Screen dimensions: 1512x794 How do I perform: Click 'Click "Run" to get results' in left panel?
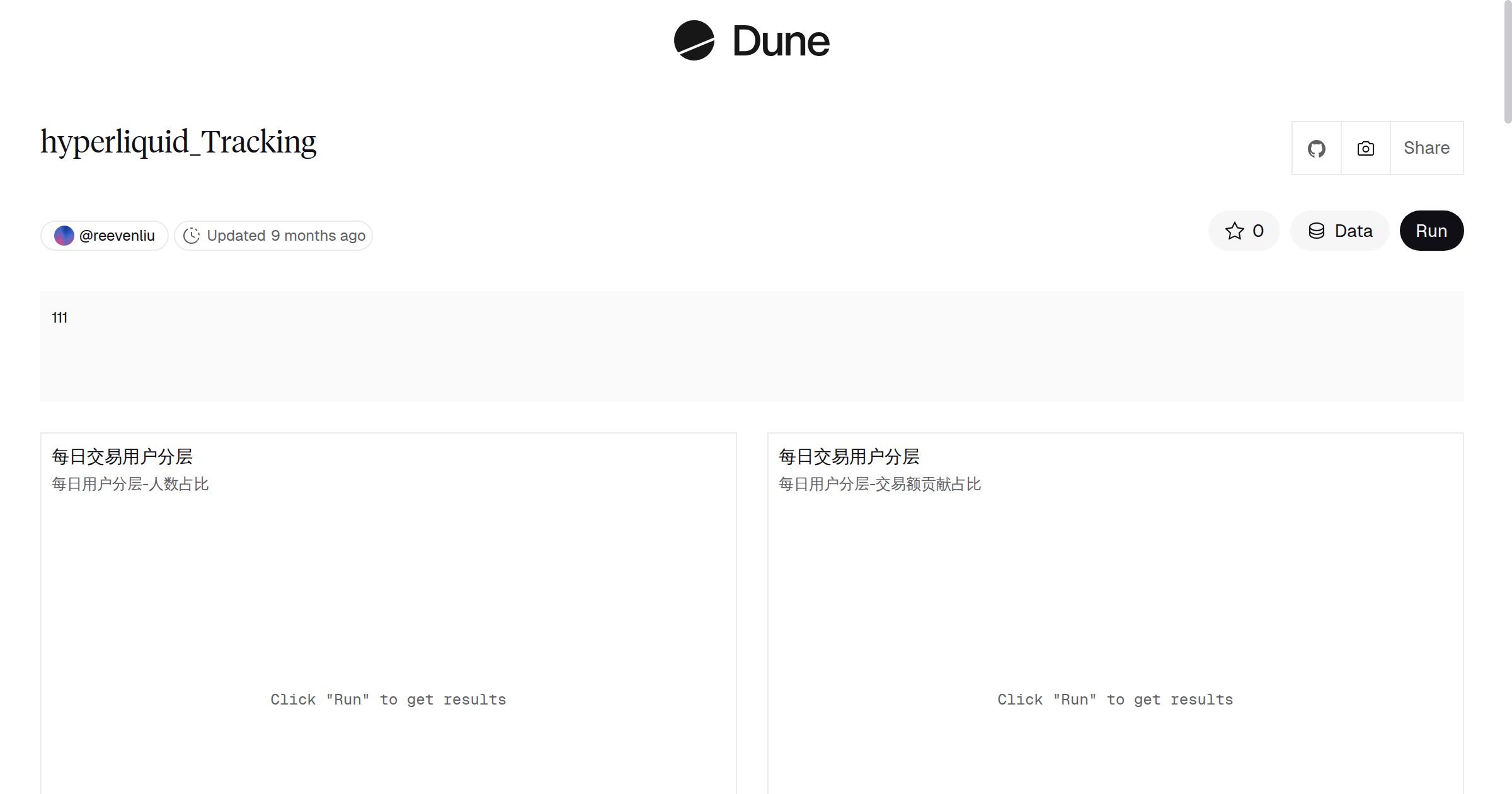pyautogui.click(x=388, y=699)
